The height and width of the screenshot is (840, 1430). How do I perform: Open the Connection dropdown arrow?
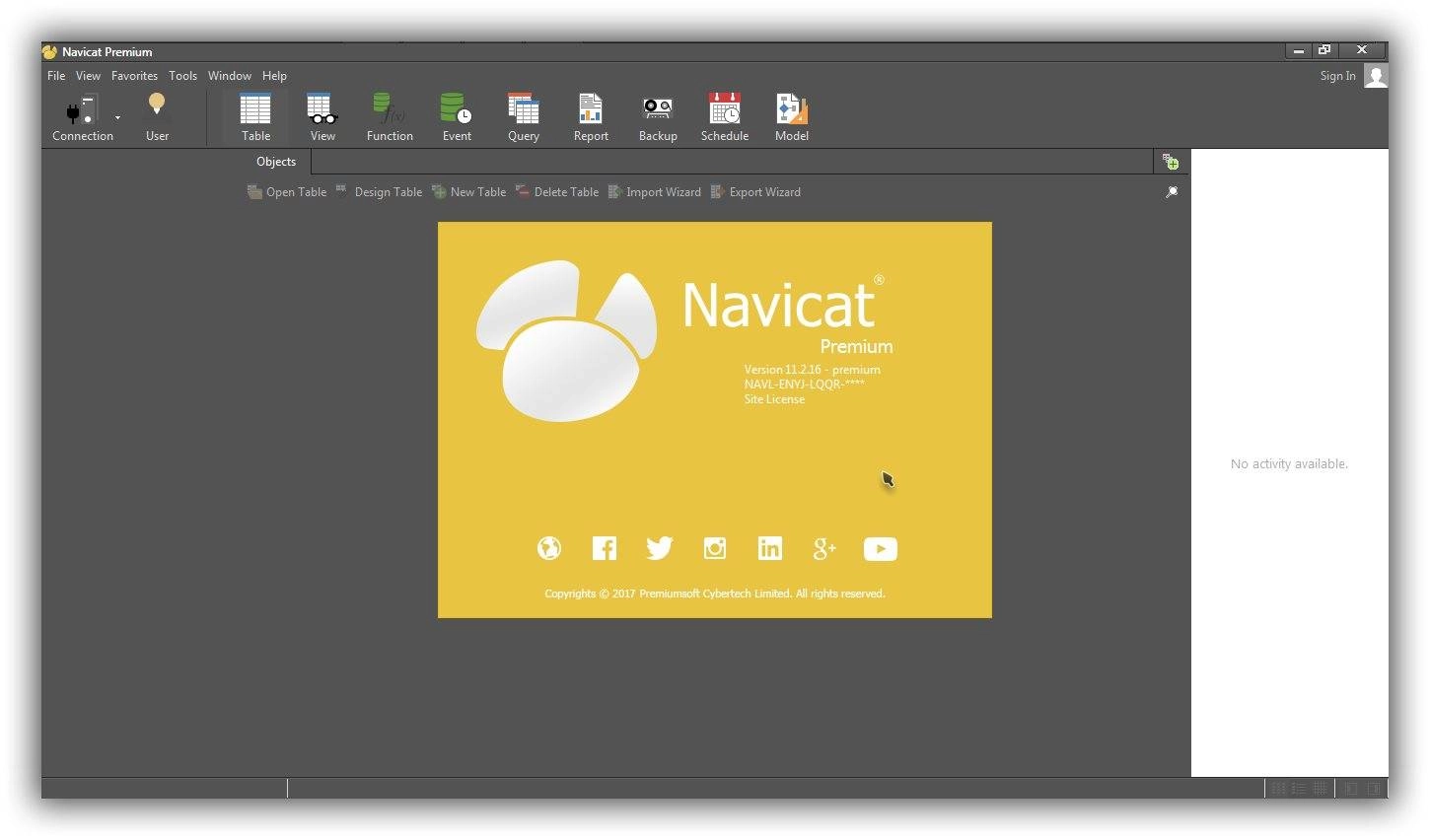[x=117, y=117]
